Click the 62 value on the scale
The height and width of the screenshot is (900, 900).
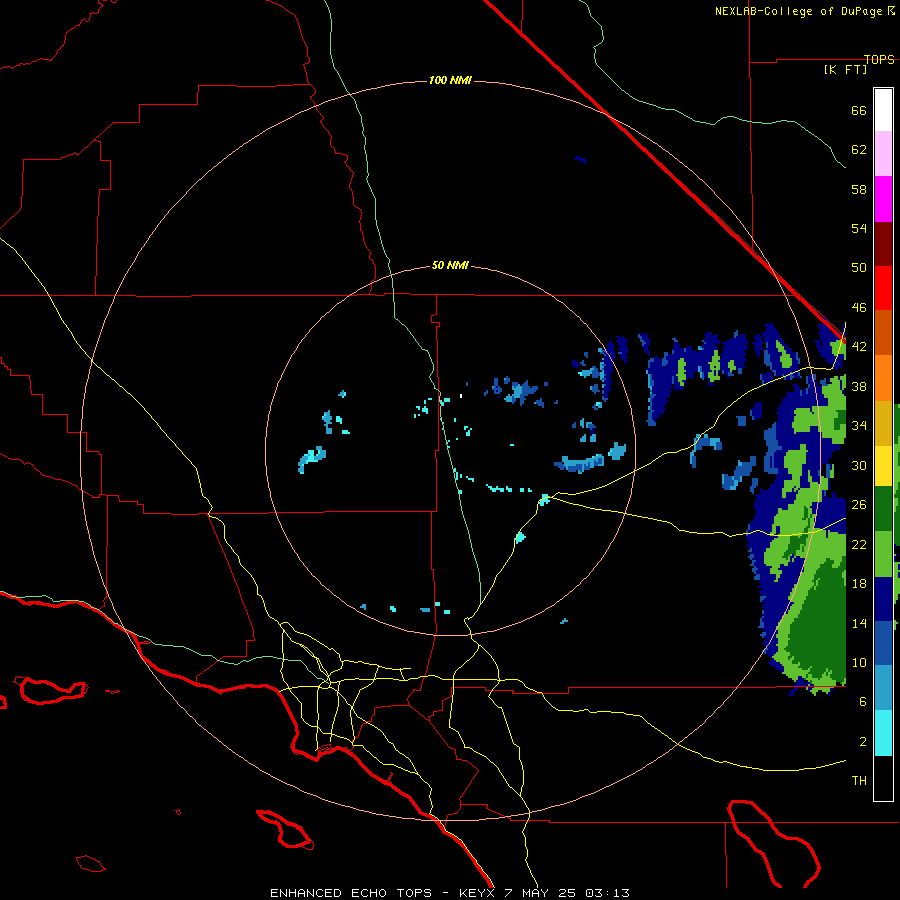tap(859, 150)
